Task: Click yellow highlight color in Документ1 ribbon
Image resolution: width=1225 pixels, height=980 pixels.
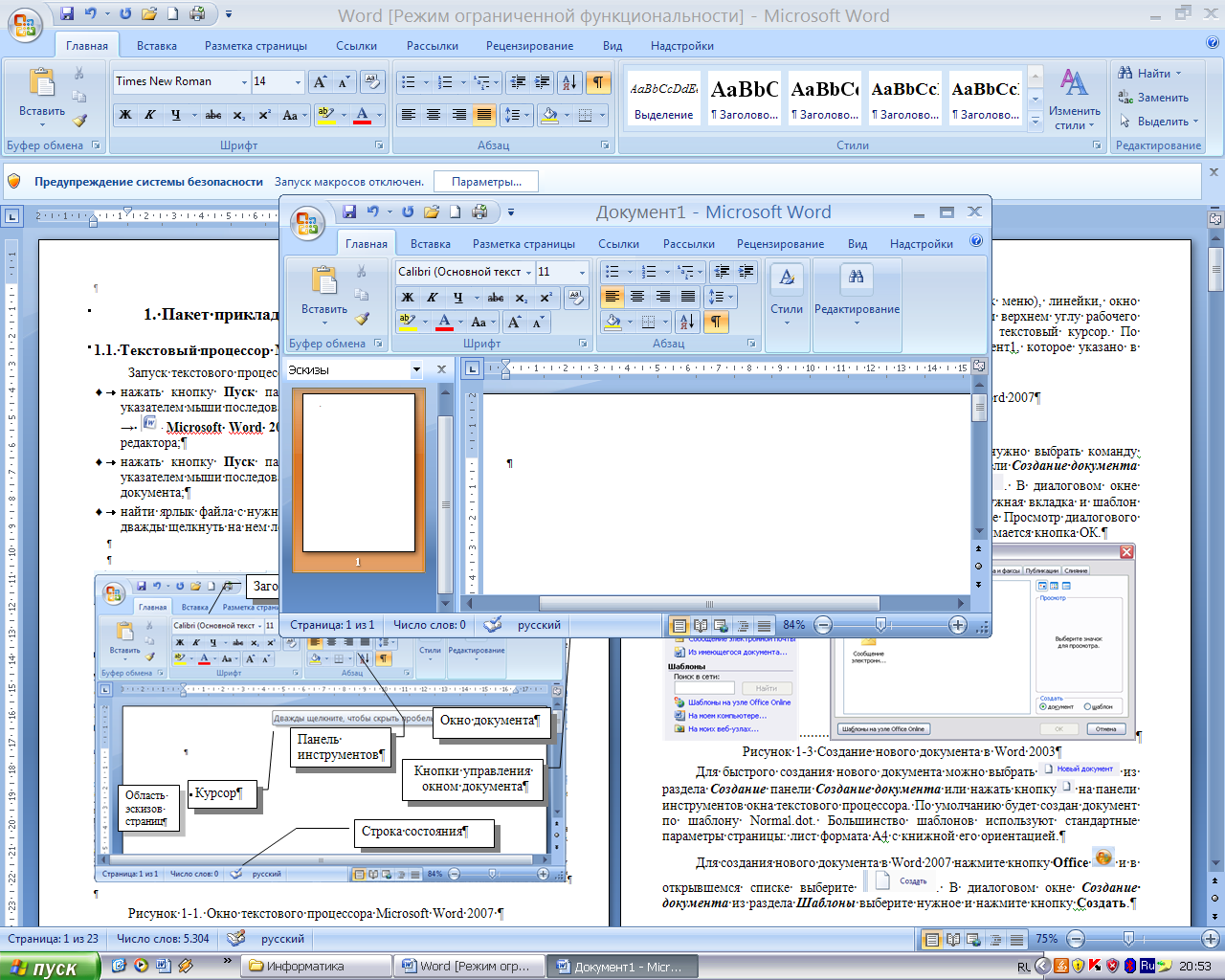Action: 407,323
